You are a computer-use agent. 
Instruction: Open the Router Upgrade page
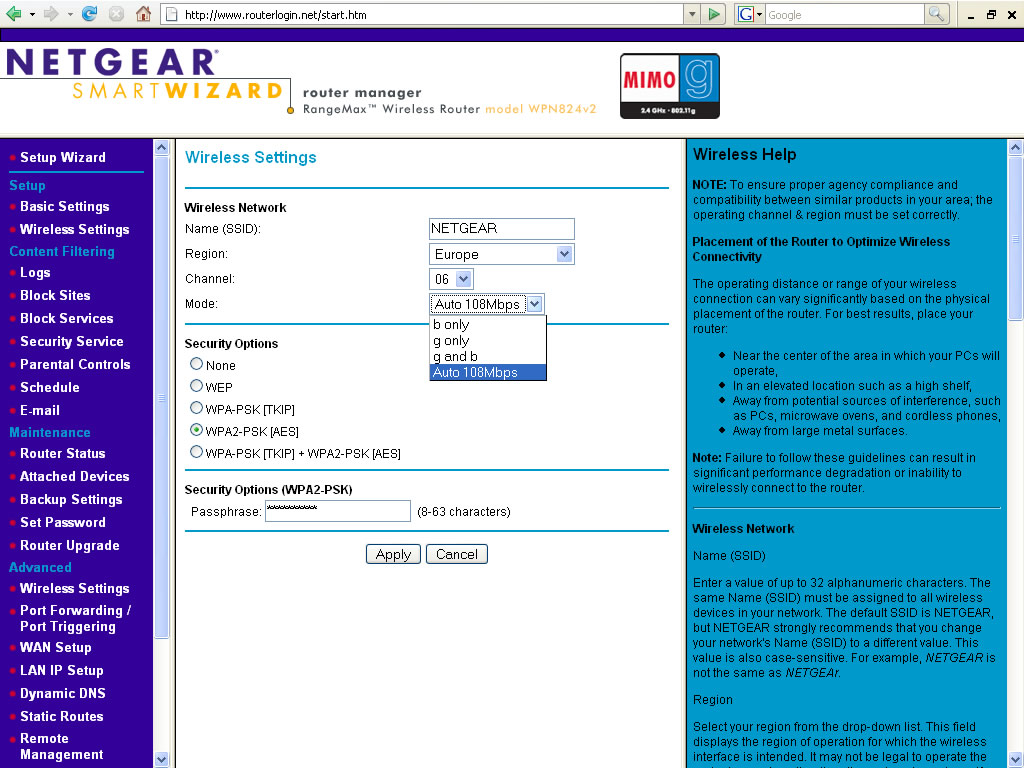point(70,545)
